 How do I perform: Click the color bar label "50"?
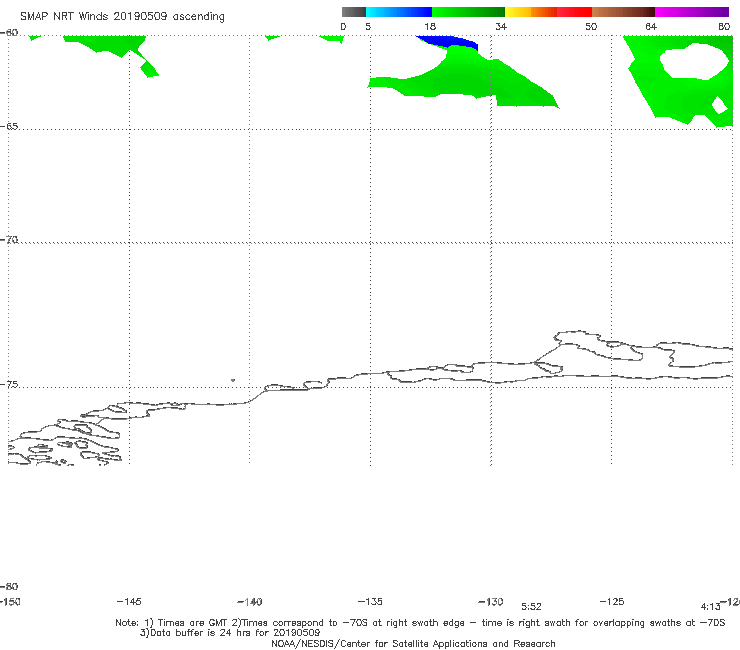[591, 27]
